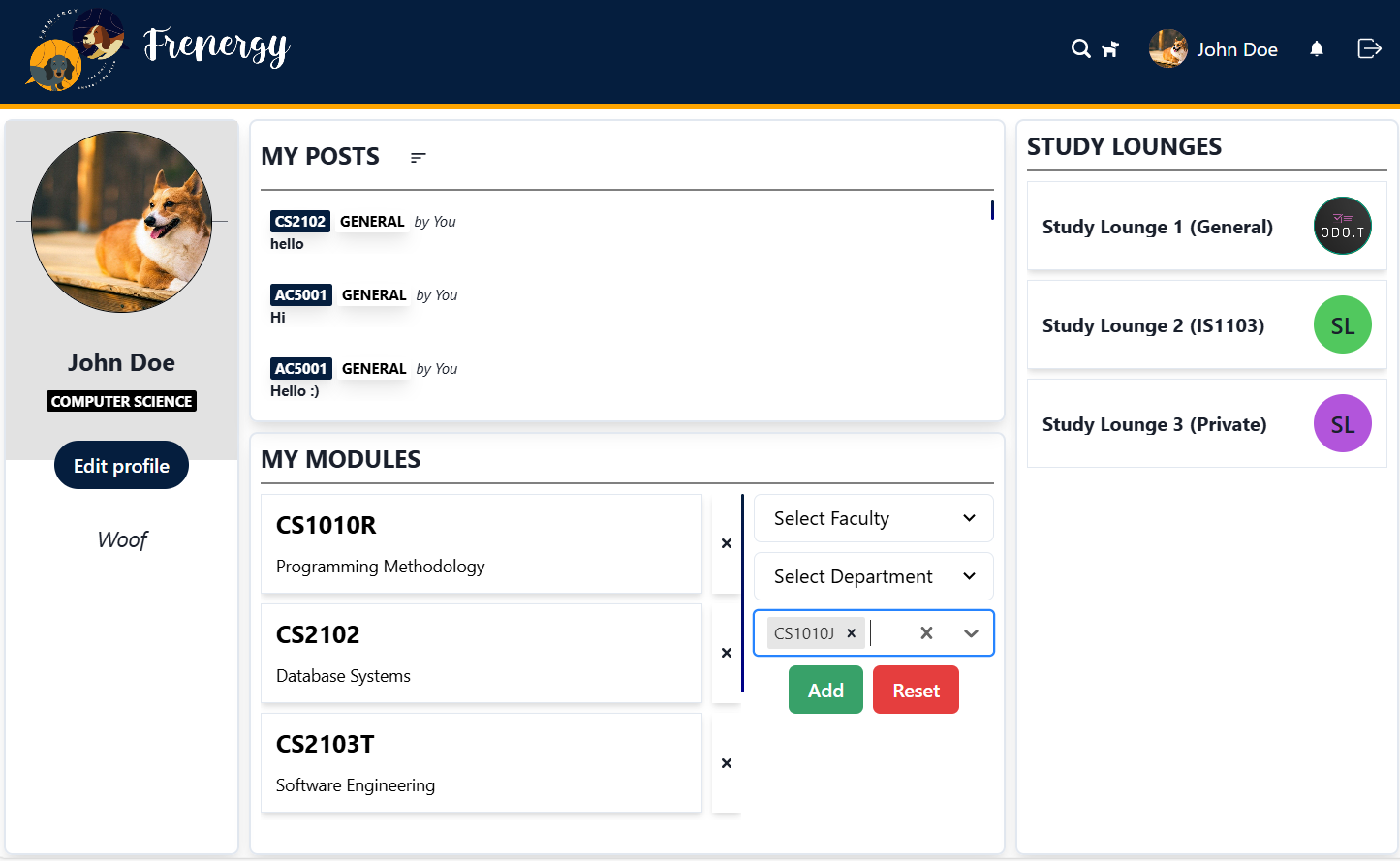
Task: Click the logout icon in header
Action: tap(1369, 48)
